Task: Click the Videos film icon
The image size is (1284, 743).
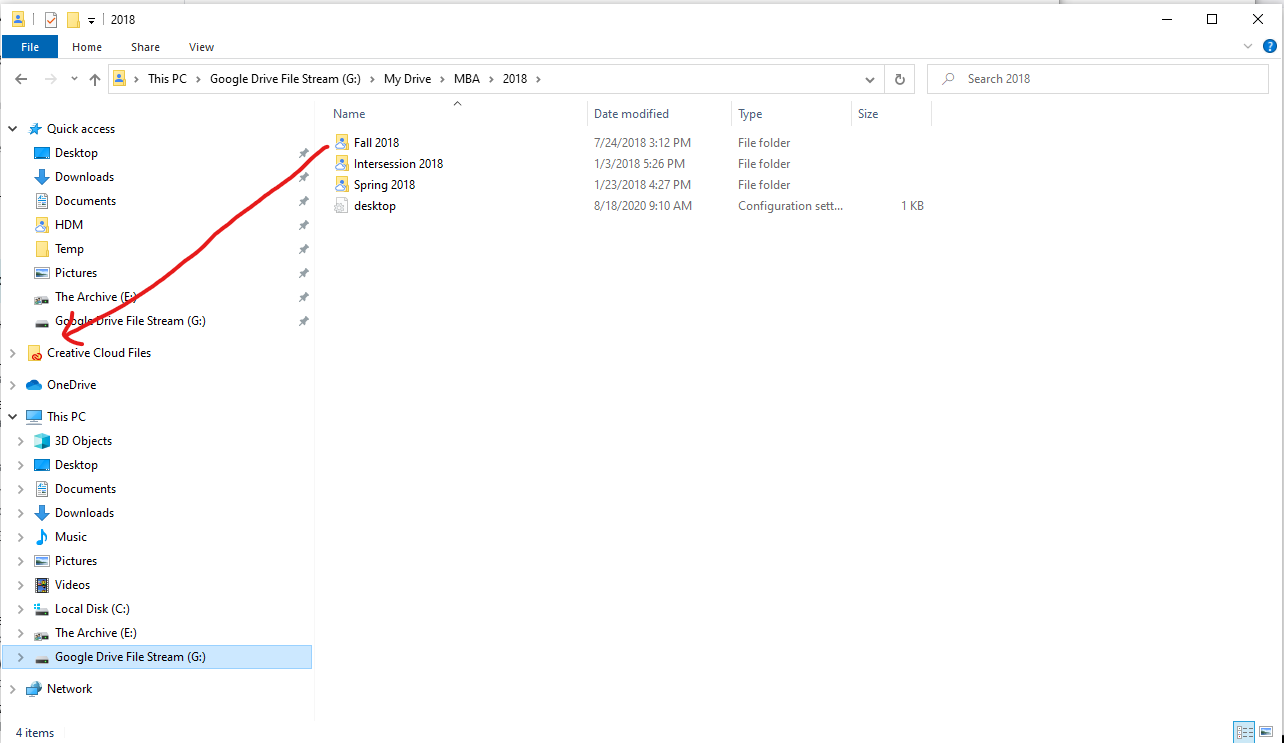Action: (x=42, y=585)
